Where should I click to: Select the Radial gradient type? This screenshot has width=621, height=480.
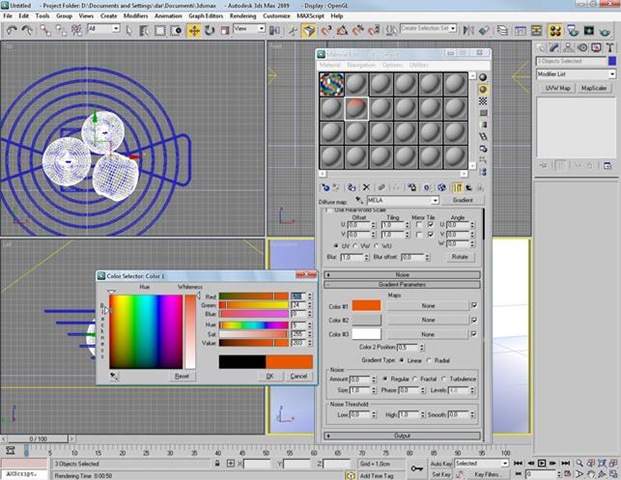(x=429, y=360)
